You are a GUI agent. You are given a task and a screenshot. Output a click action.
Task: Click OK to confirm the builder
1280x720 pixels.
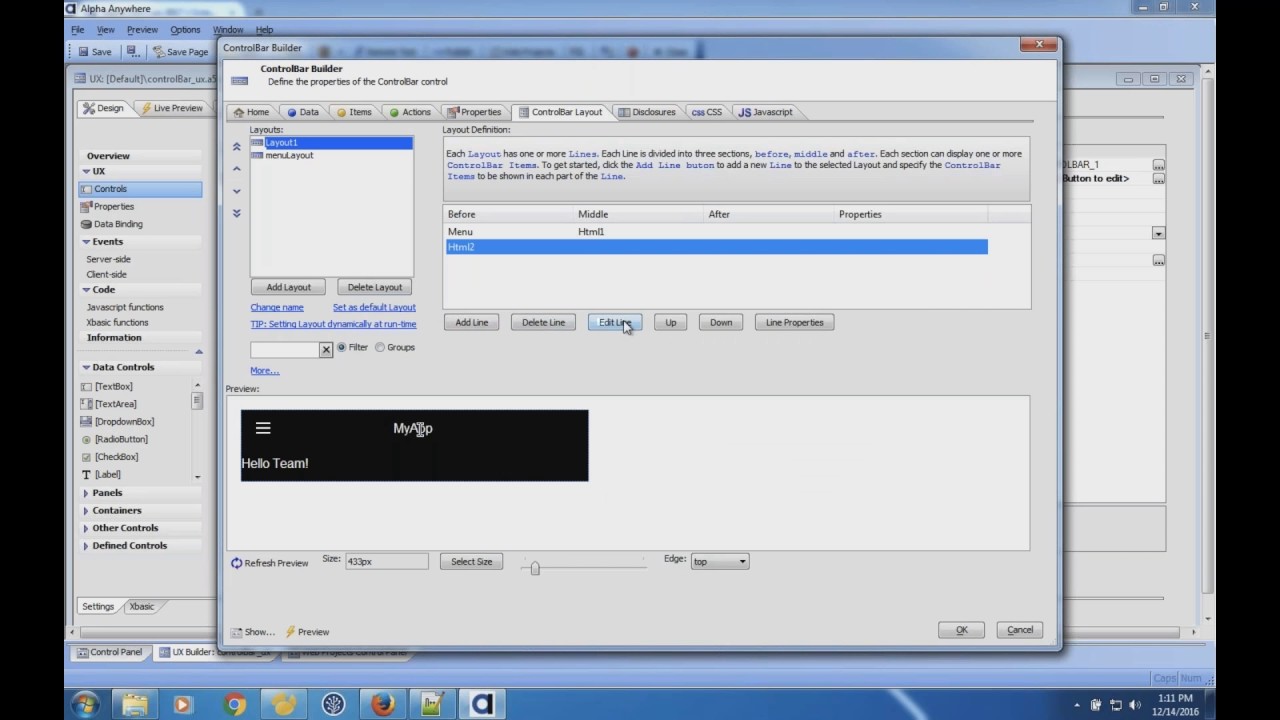click(961, 630)
